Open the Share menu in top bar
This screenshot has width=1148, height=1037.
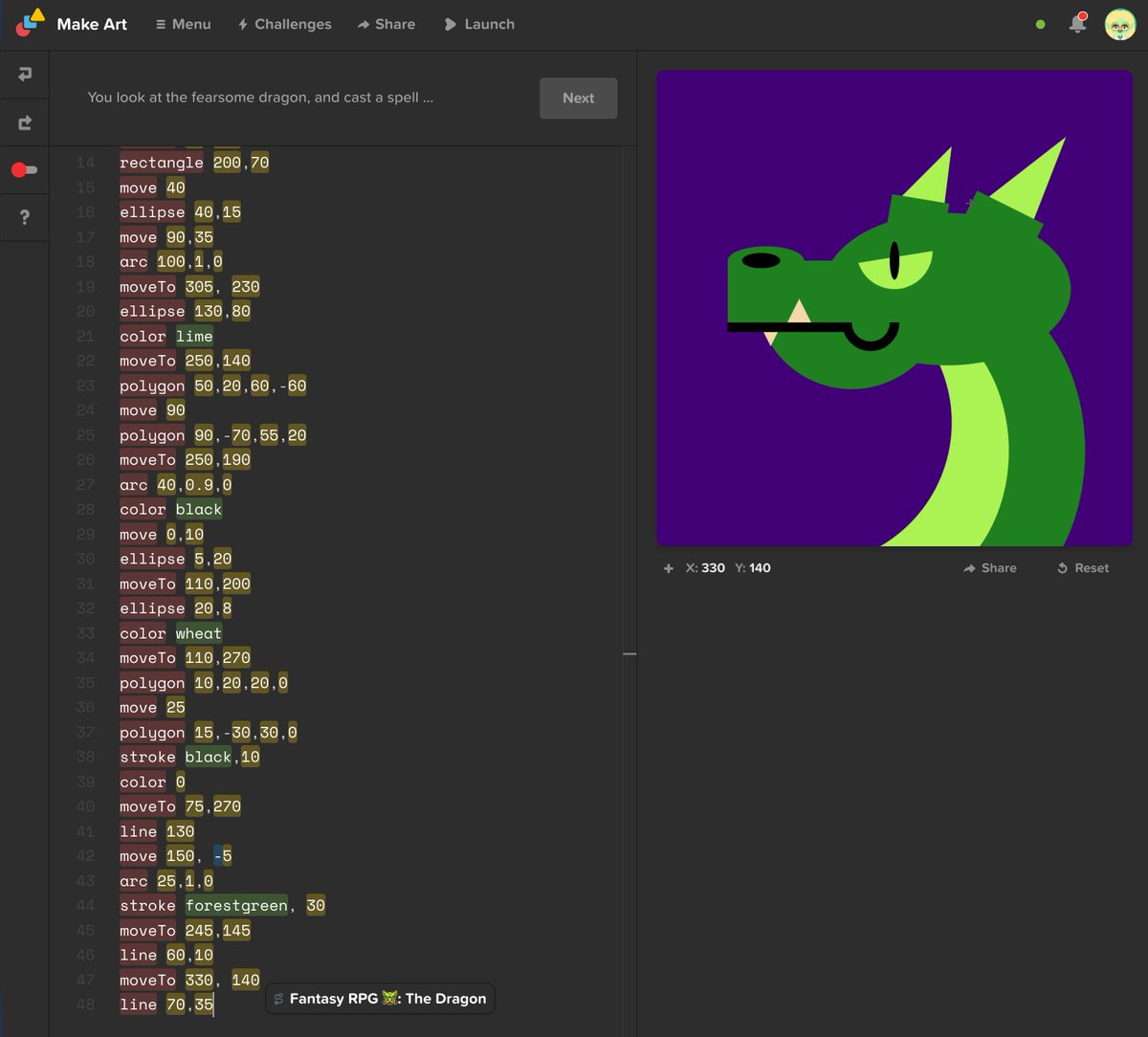386,24
